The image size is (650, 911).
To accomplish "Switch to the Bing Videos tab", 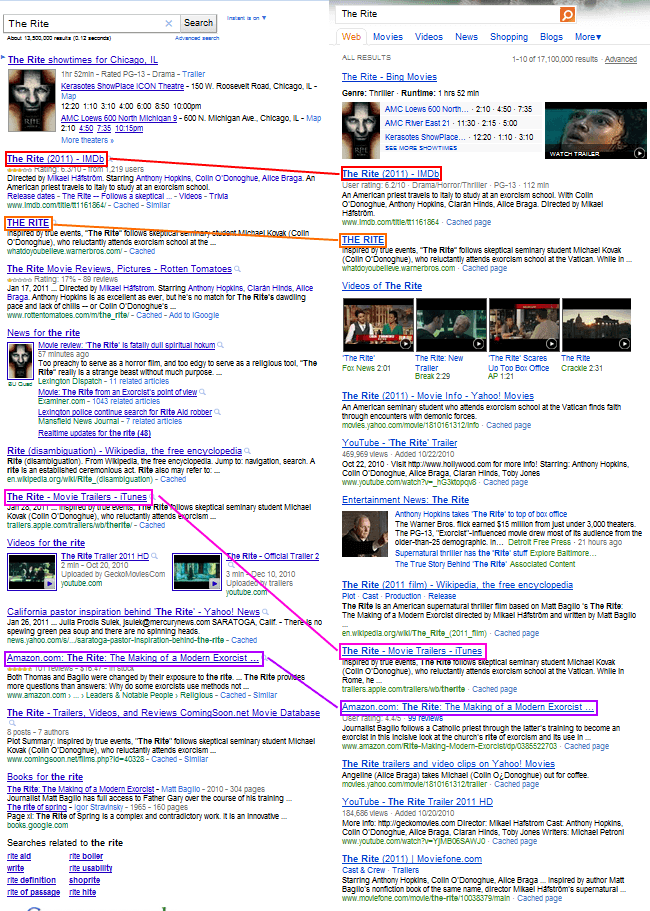I will [x=429, y=37].
